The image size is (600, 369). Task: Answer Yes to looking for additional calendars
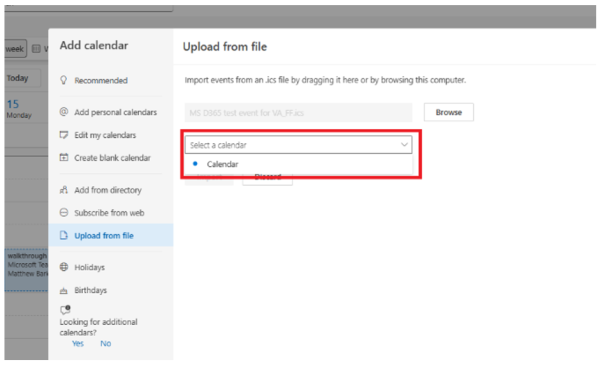point(78,343)
